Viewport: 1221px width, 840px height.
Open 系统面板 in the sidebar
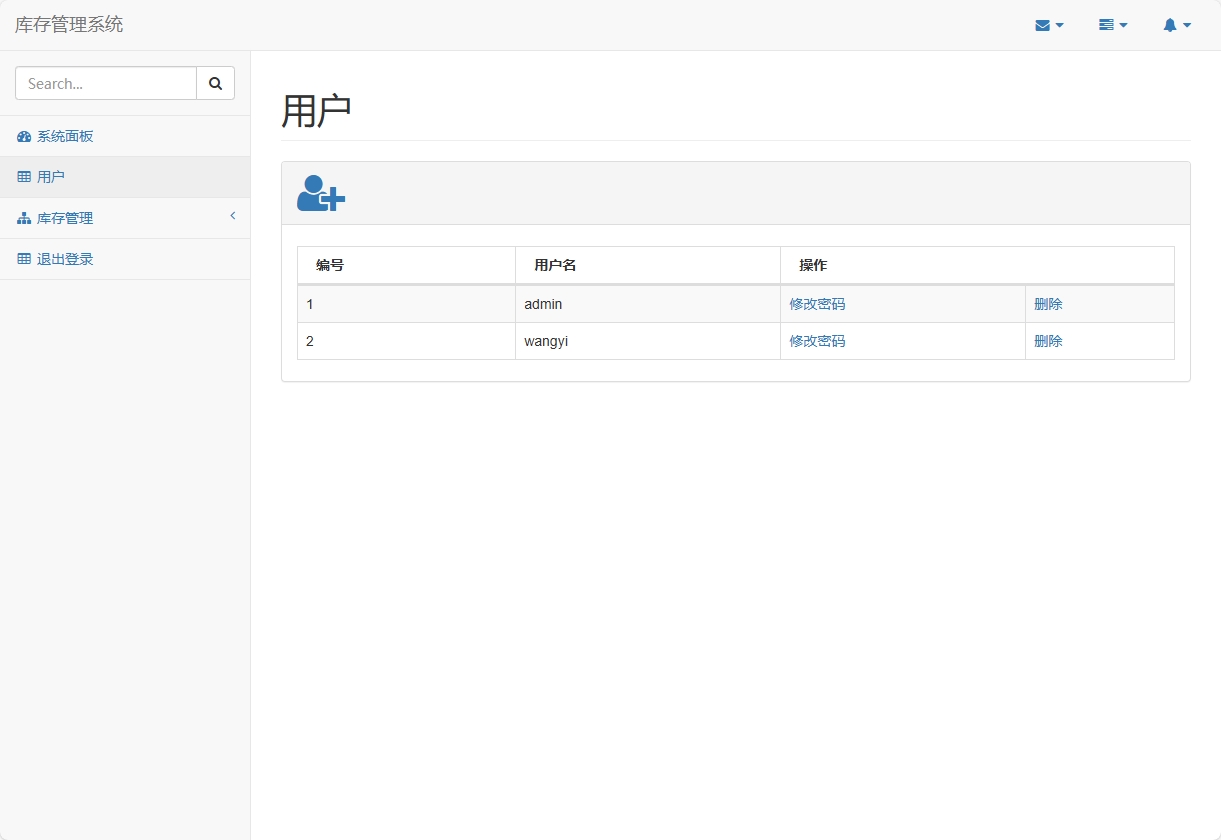(x=125, y=136)
